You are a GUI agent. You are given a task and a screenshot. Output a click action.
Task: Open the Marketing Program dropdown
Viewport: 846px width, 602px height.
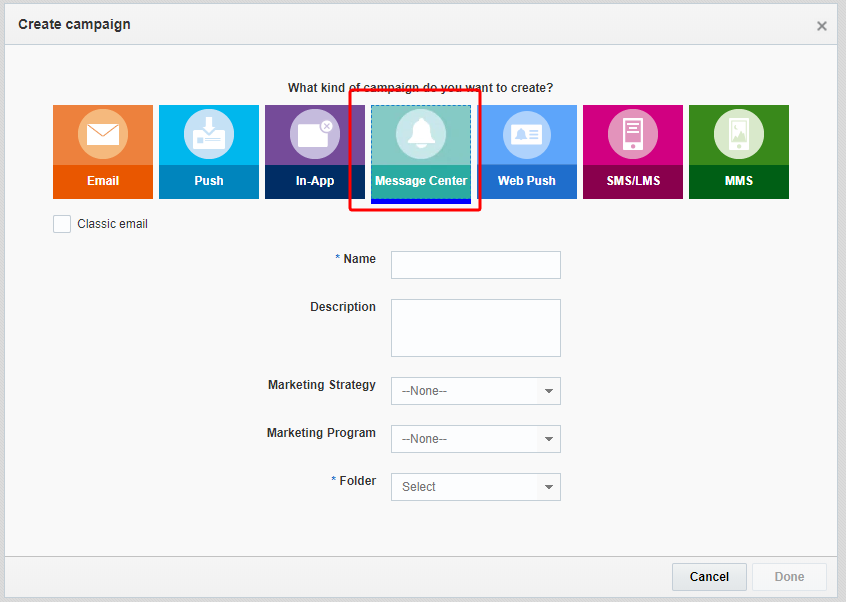coord(476,439)
